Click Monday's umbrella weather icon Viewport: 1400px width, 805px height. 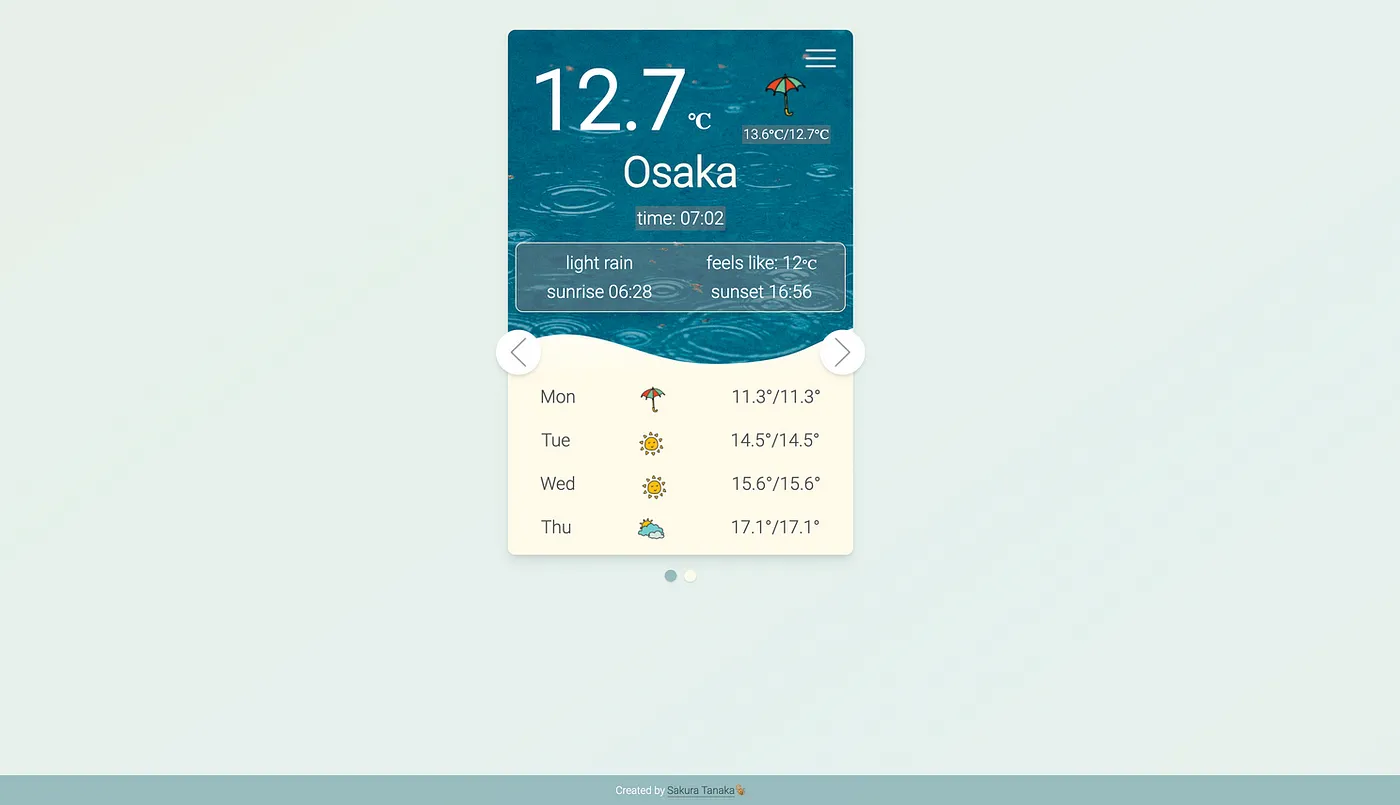(x=653, y=399)
